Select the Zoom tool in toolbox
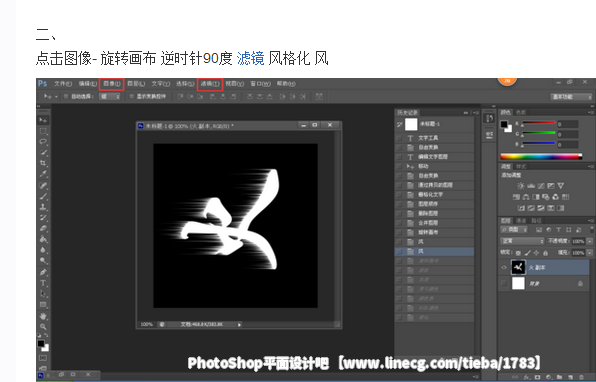Screen dimensions: 596x382 (43, 327)
